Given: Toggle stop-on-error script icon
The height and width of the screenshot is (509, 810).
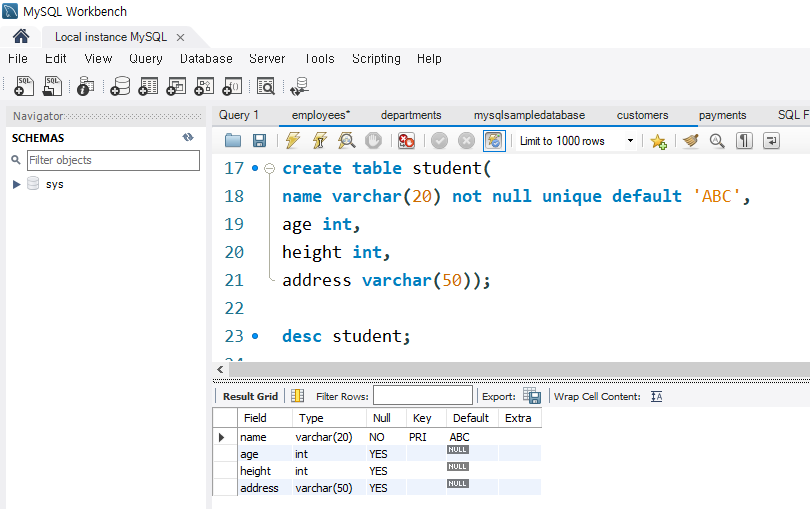Looking at the screenshot, I should pos(407,141).
